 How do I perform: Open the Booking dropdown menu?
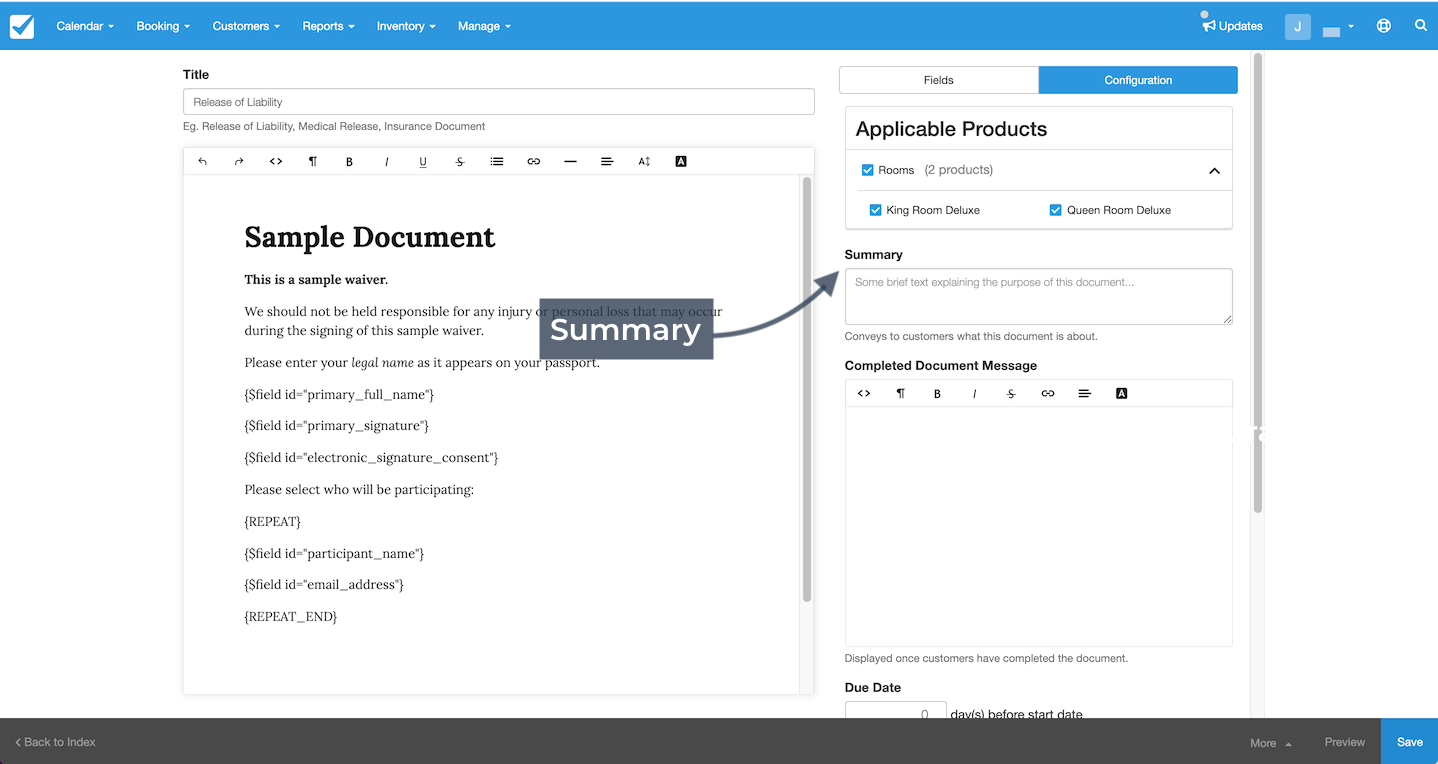click(163, 26)
